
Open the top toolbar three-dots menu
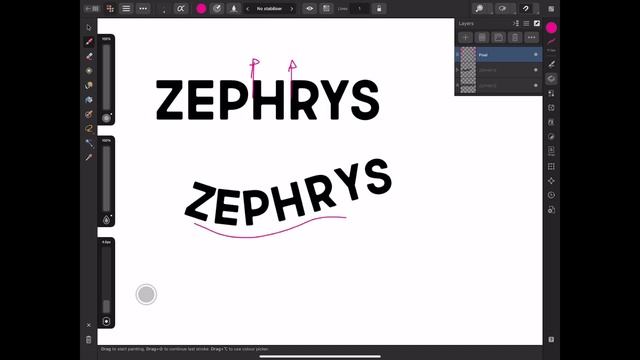143,9
